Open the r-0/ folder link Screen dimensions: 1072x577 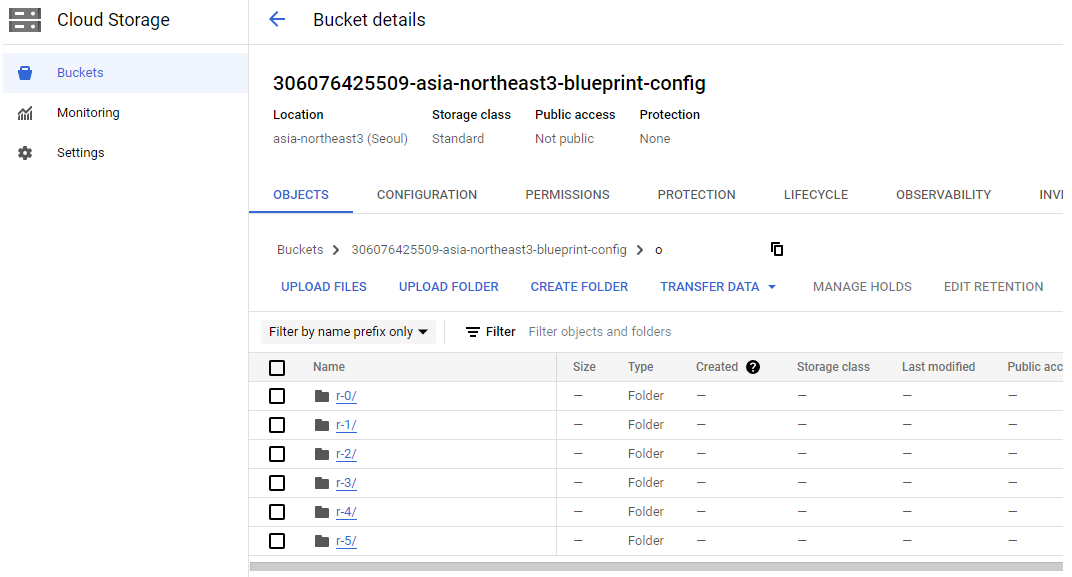[x=346, y=396]
